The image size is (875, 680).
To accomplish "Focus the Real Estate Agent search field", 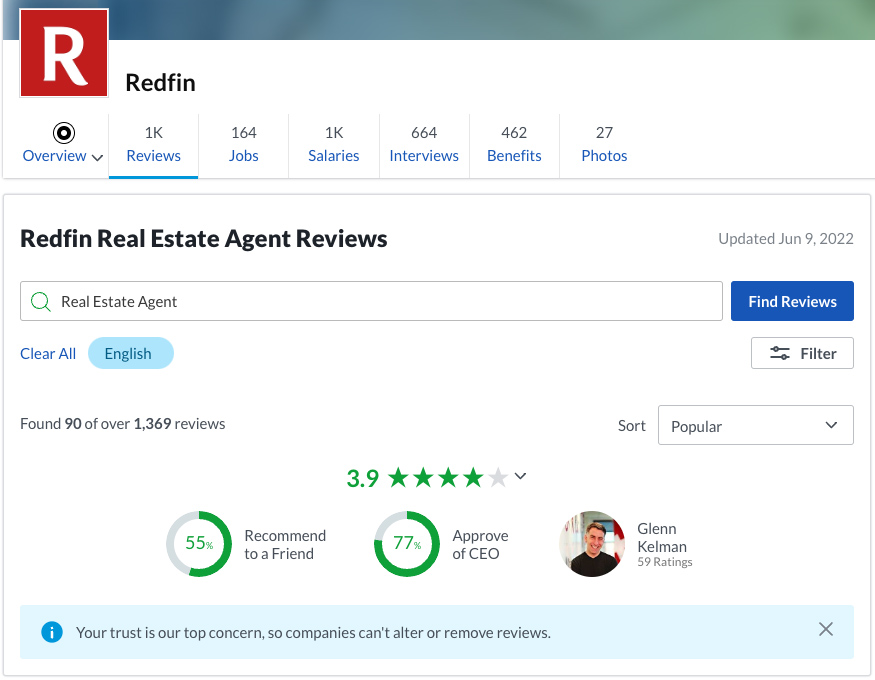I will pyautogui.click(x=371, y=301).
